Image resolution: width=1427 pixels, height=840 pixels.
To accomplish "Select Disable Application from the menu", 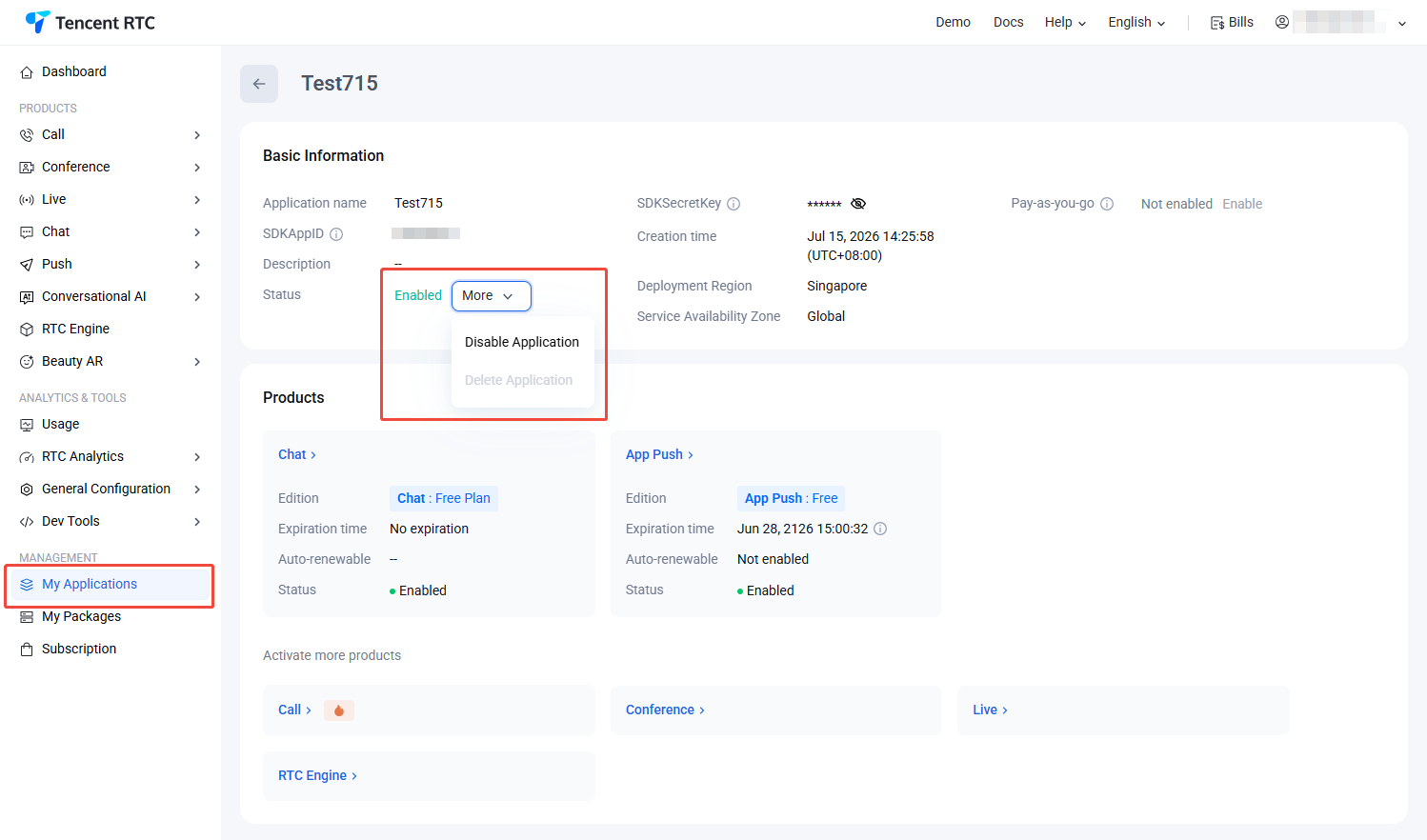I will click(522, 342).
